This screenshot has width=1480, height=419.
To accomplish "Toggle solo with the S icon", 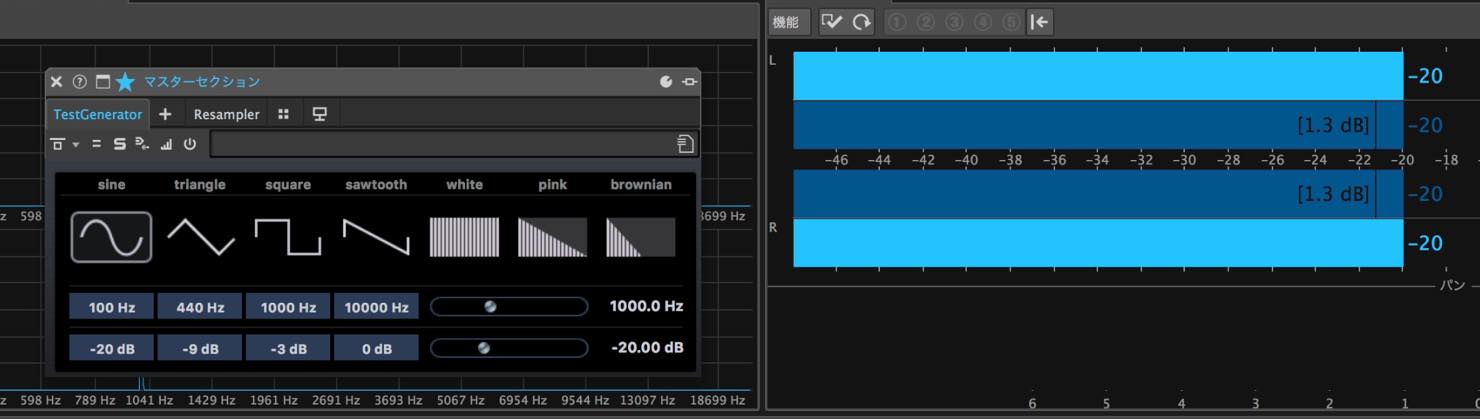I will [119, 144].
